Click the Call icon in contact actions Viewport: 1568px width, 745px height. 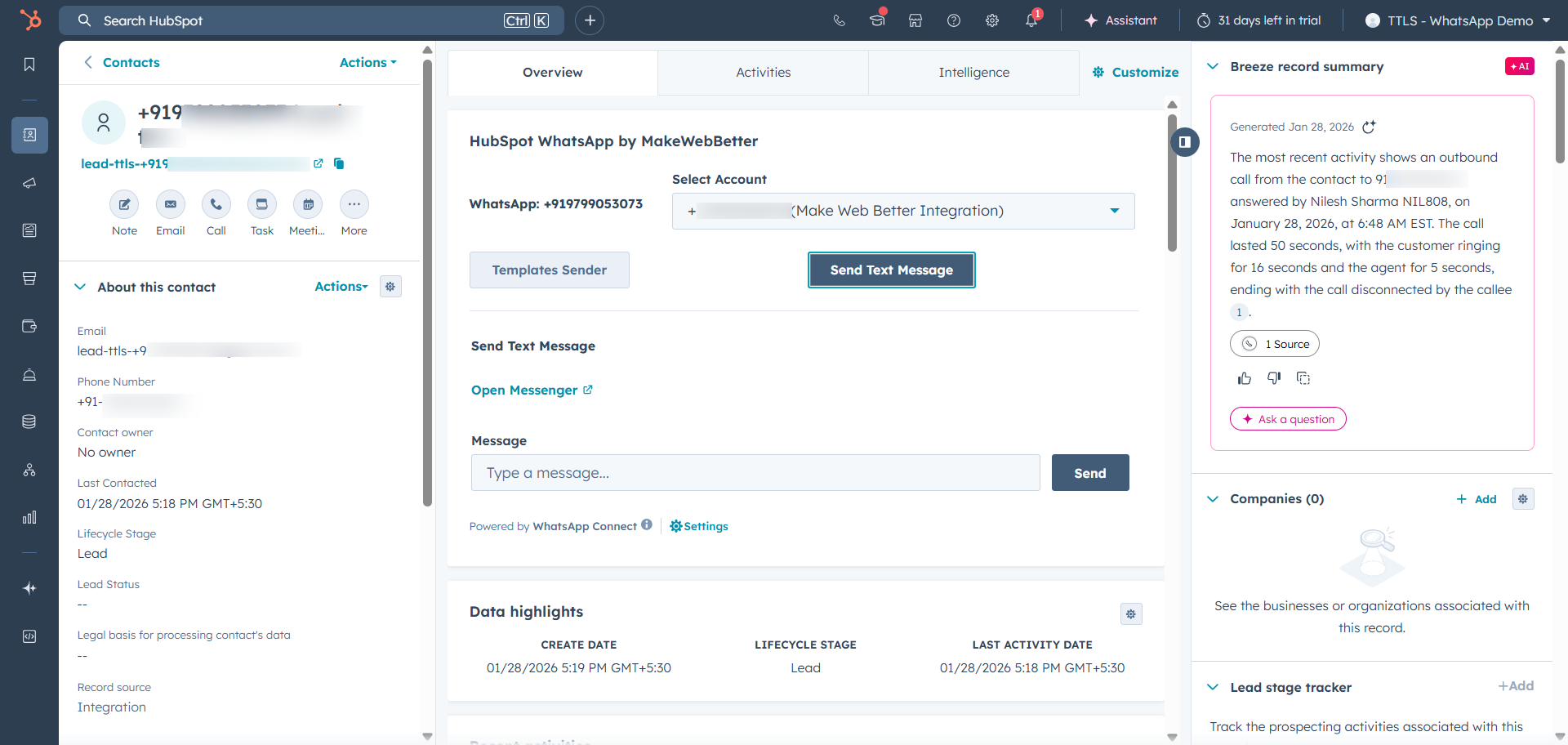pyautogui.click(x=216, y=204)
